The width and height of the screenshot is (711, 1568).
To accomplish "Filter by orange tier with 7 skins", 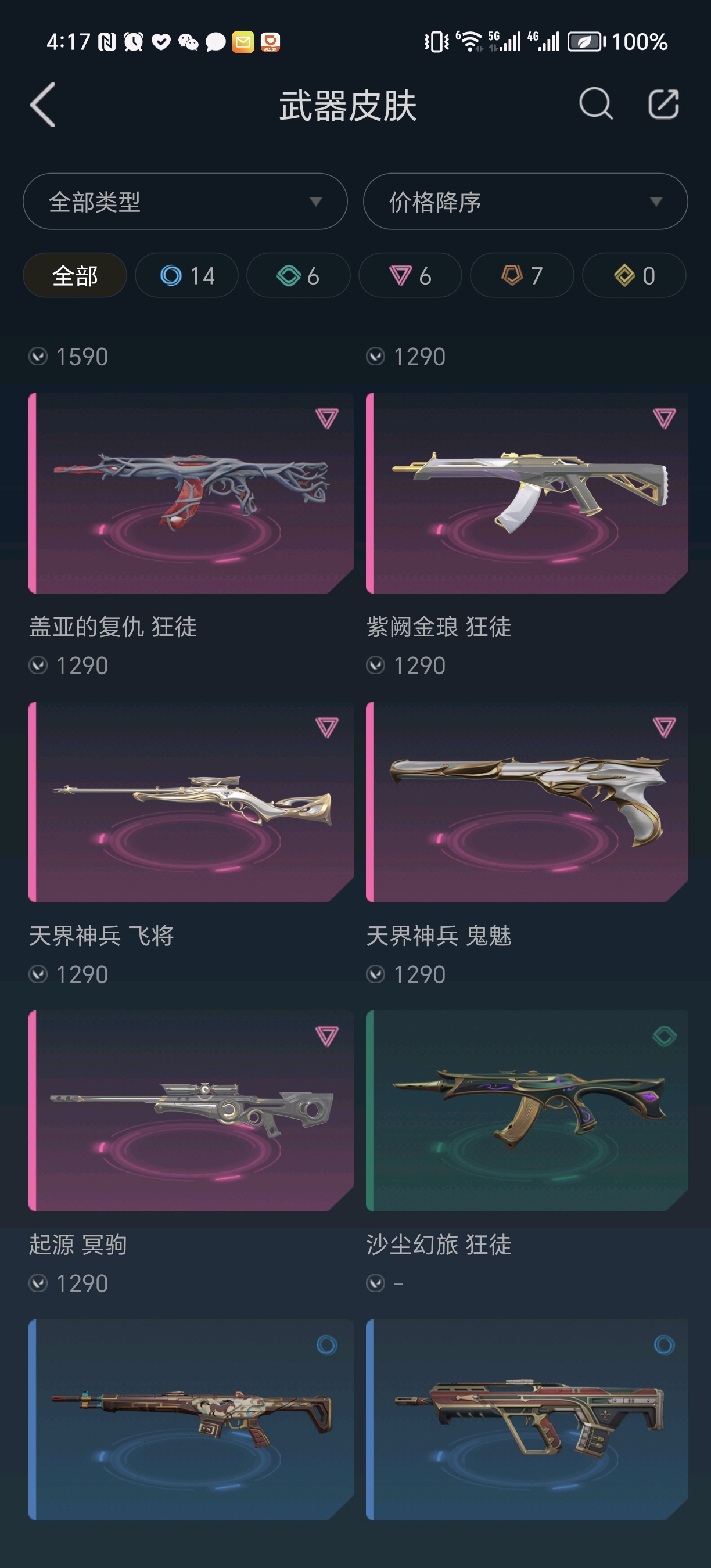I will point(522,275).
